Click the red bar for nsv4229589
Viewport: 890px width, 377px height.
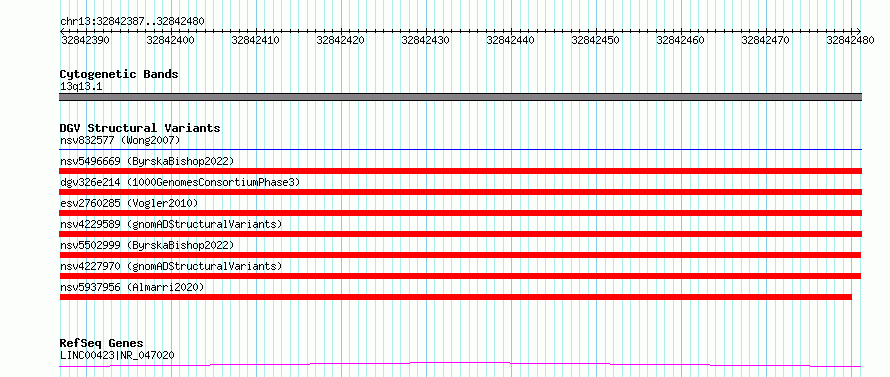coord(461,234)
